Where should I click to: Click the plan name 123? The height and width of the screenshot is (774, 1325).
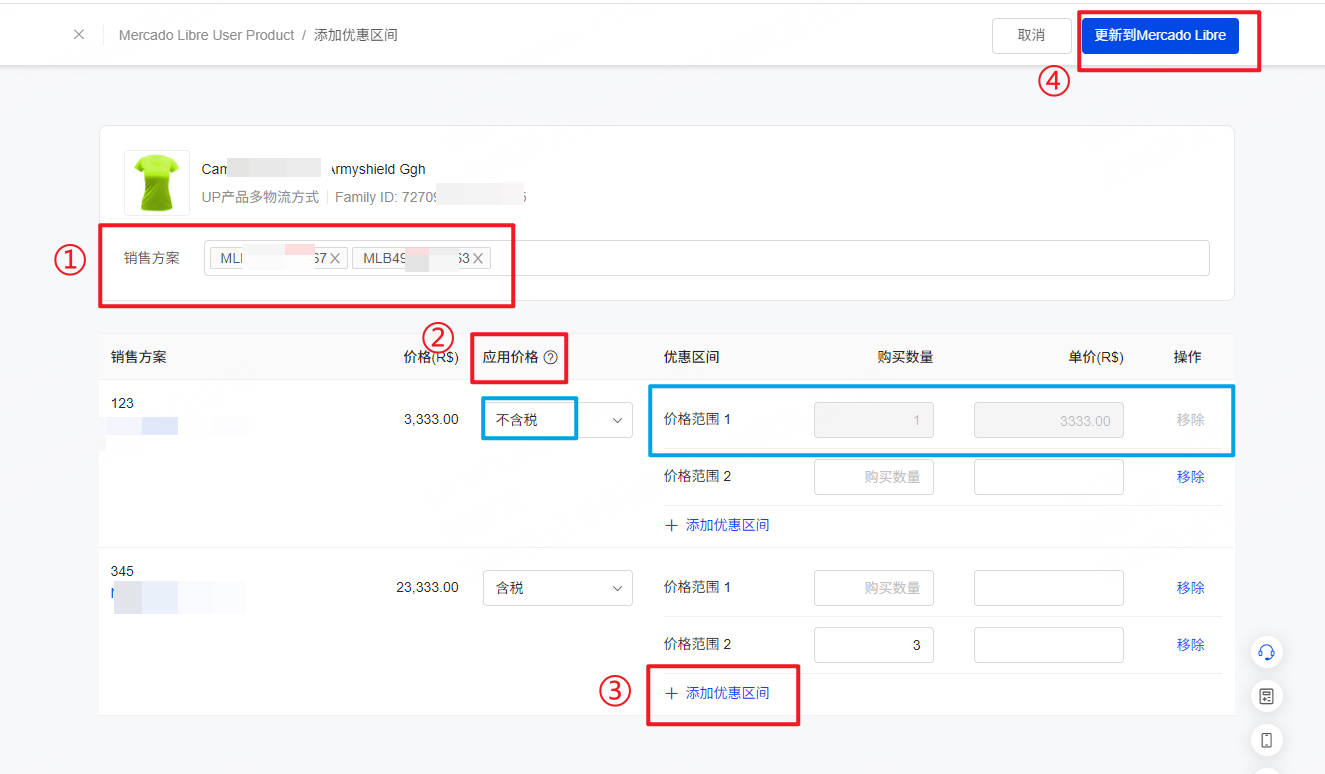122,404
